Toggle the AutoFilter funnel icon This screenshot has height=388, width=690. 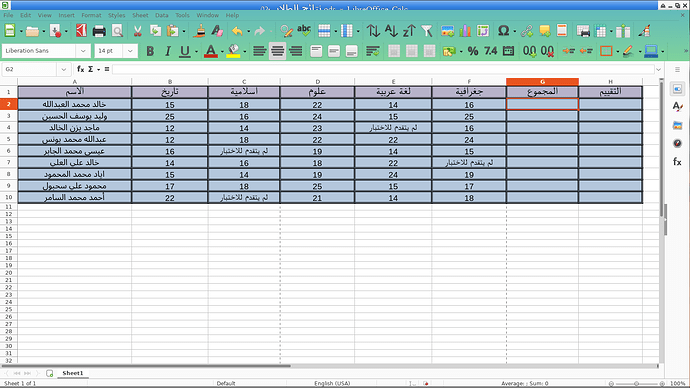point(426,31)
